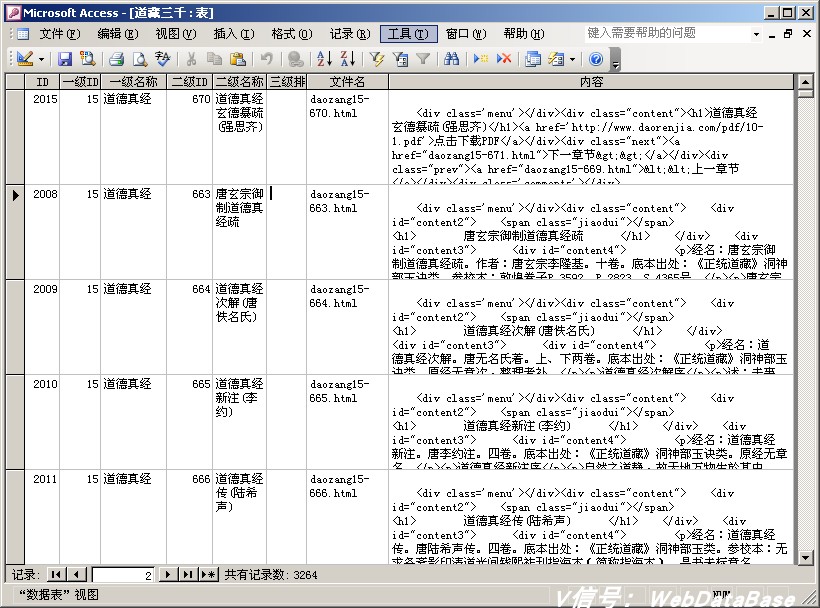Open toolbar options overflow arrow
The width and height of the screenshot is (820, 608).
coord(616,60)
